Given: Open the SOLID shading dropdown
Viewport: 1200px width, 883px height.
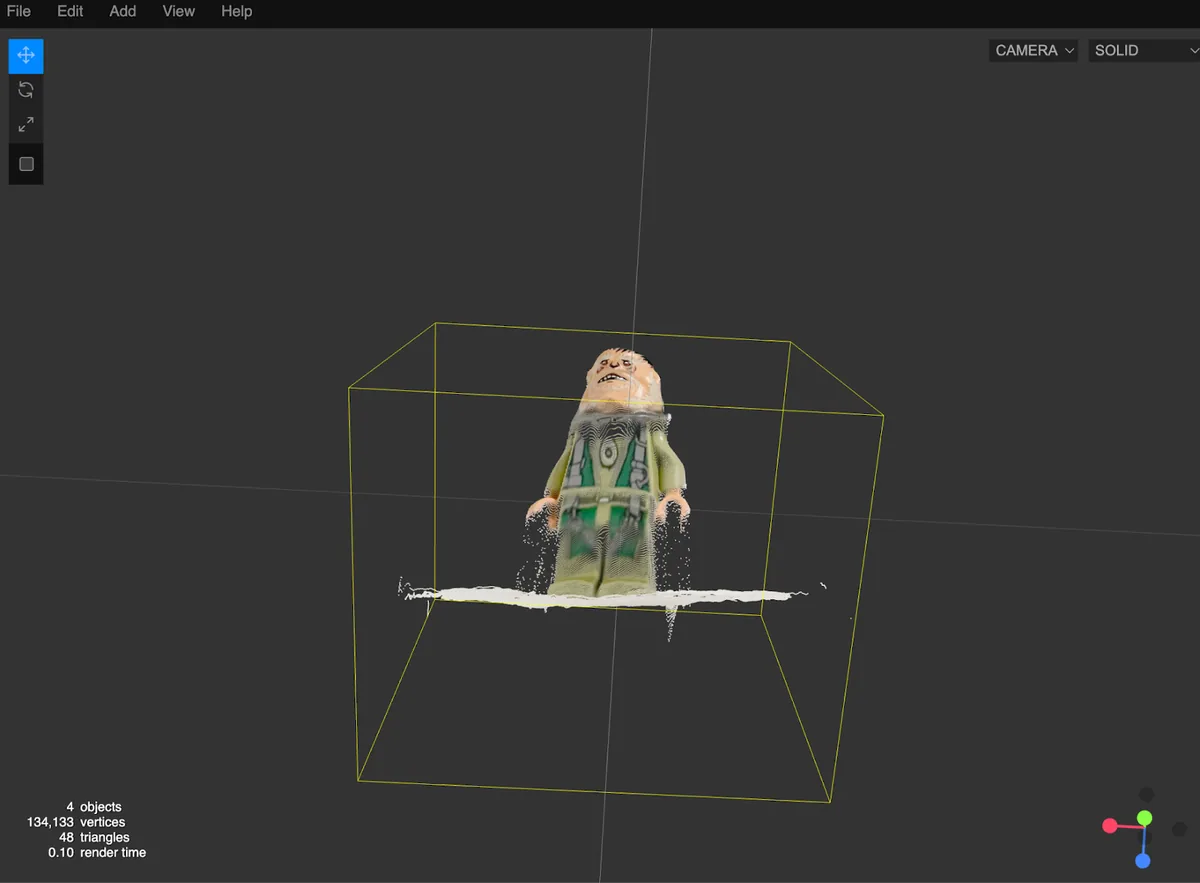Looking at the screenshot, I should click(1144, 50).
